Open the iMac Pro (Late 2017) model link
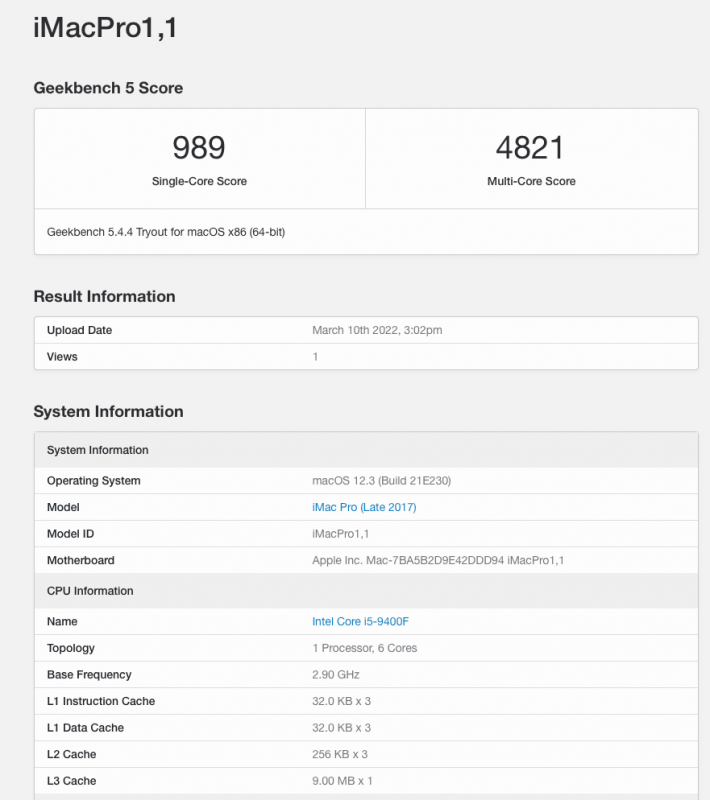This screenshot has width=710, height=800. click(364, 507)
